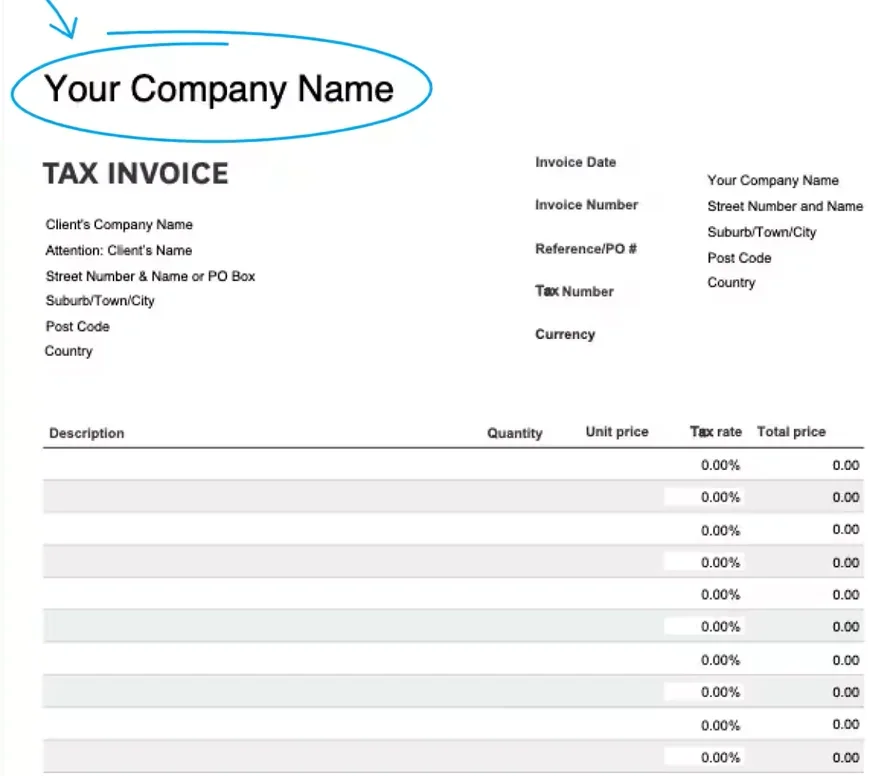Click the client's Country line below TAX INVOICE
The width and height of the screenshot is (895, 776).
coord(68,351)
